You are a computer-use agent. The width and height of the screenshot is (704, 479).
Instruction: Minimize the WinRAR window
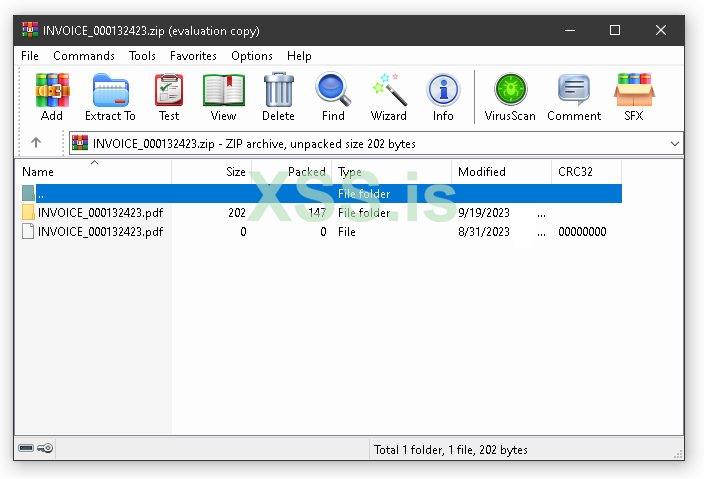(x=570, y=30)
